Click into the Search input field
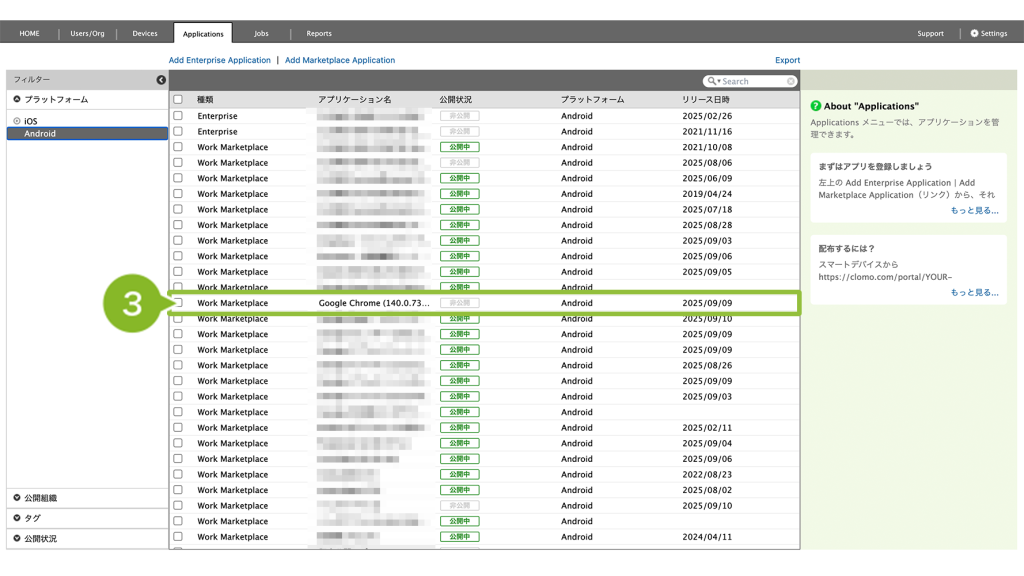The image size is (1024, 576). coord(752,81)
